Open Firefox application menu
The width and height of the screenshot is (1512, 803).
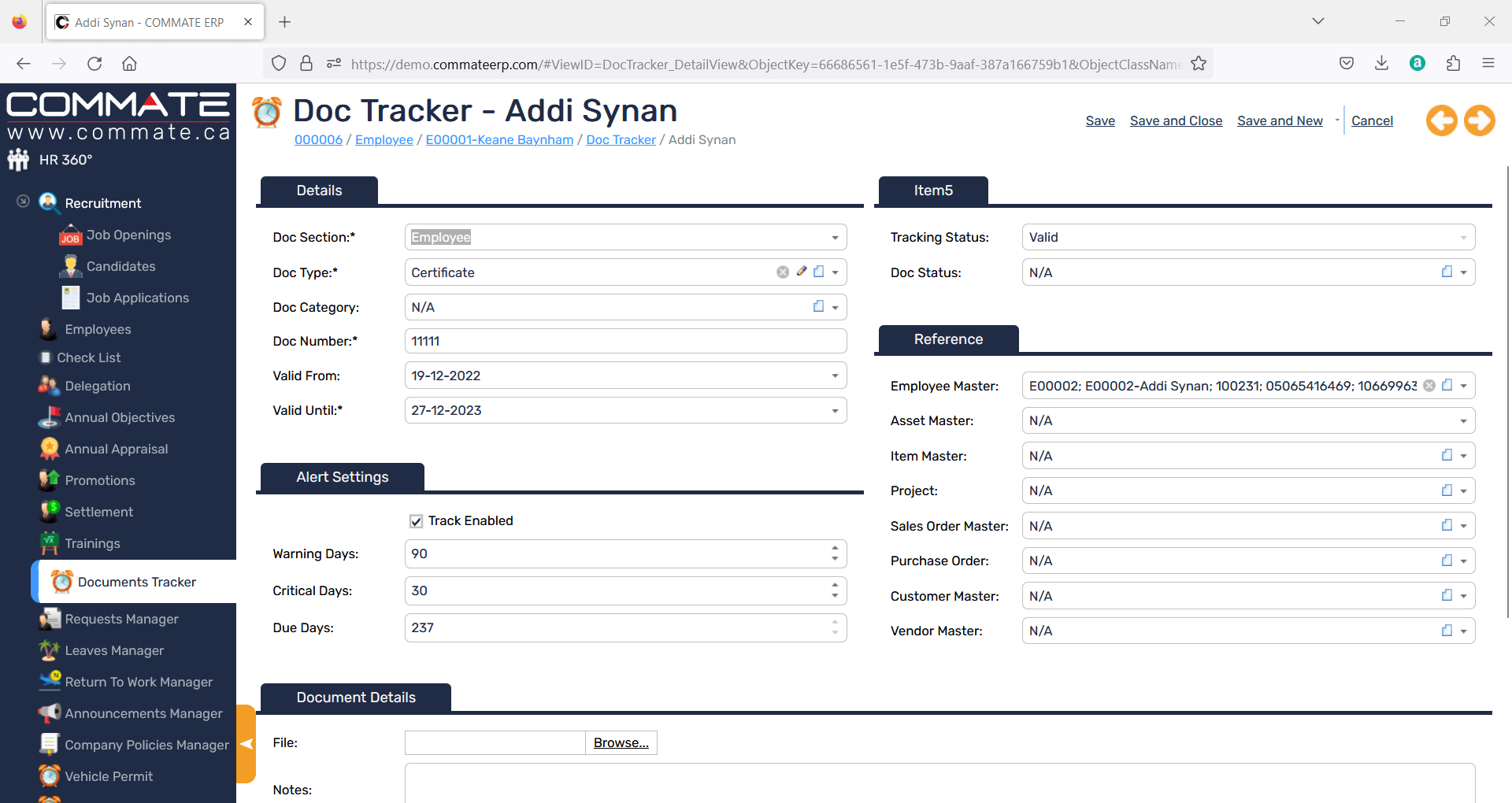click(1488, 64)
